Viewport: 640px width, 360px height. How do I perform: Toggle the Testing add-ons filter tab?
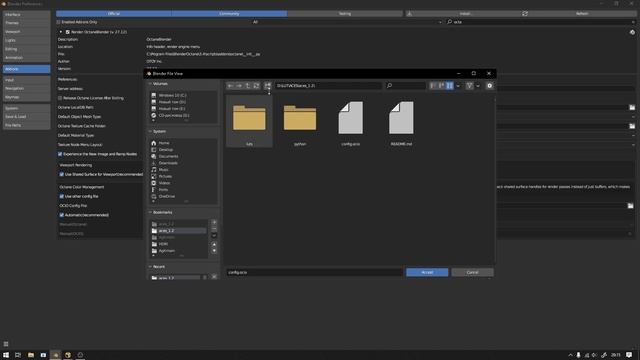pyautogui.click(x=345, y=13)
